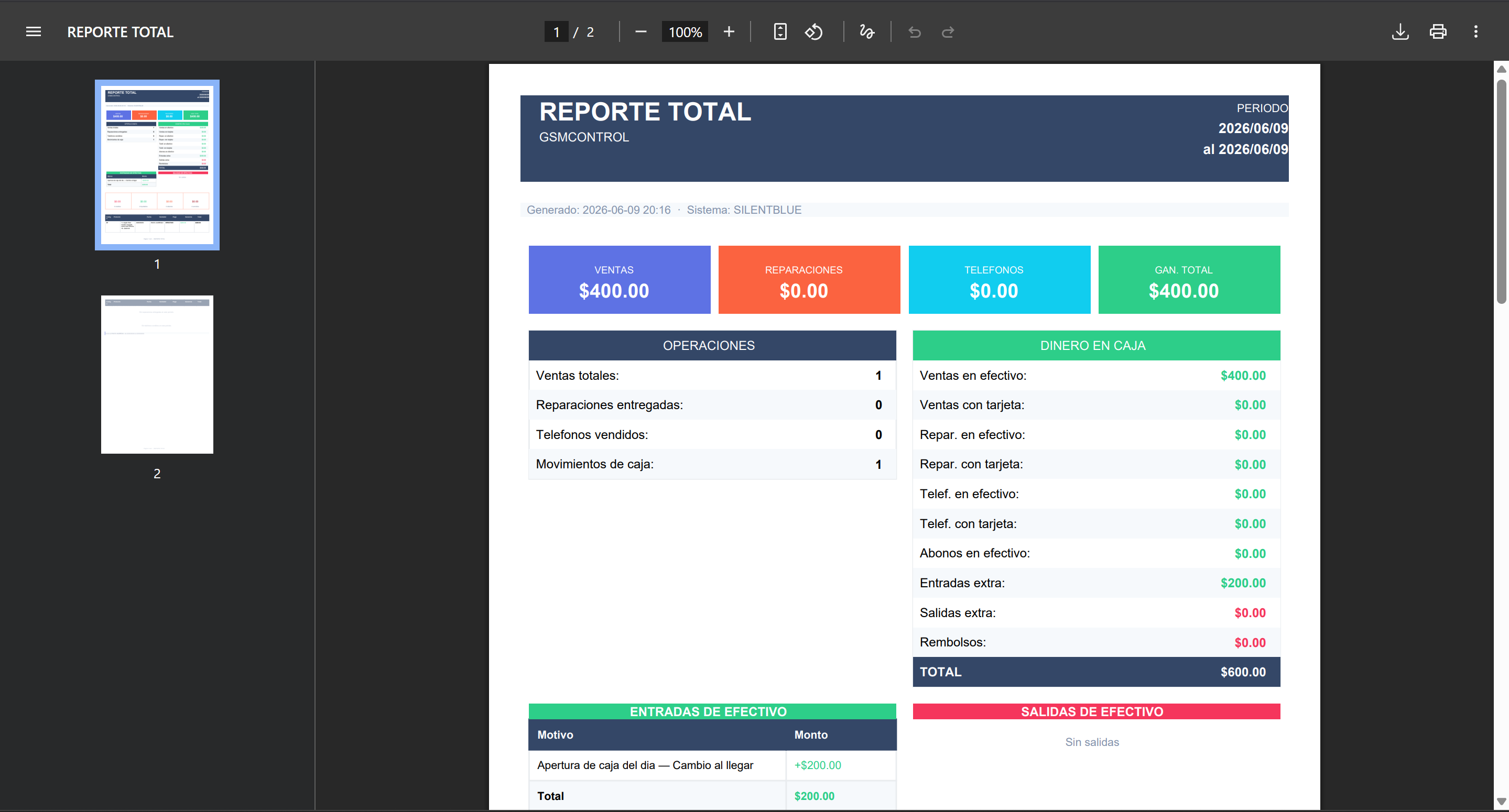Screen dimensions: 1509x812
Task: Select page 1 thumbnail
Action: click(157, 165)
